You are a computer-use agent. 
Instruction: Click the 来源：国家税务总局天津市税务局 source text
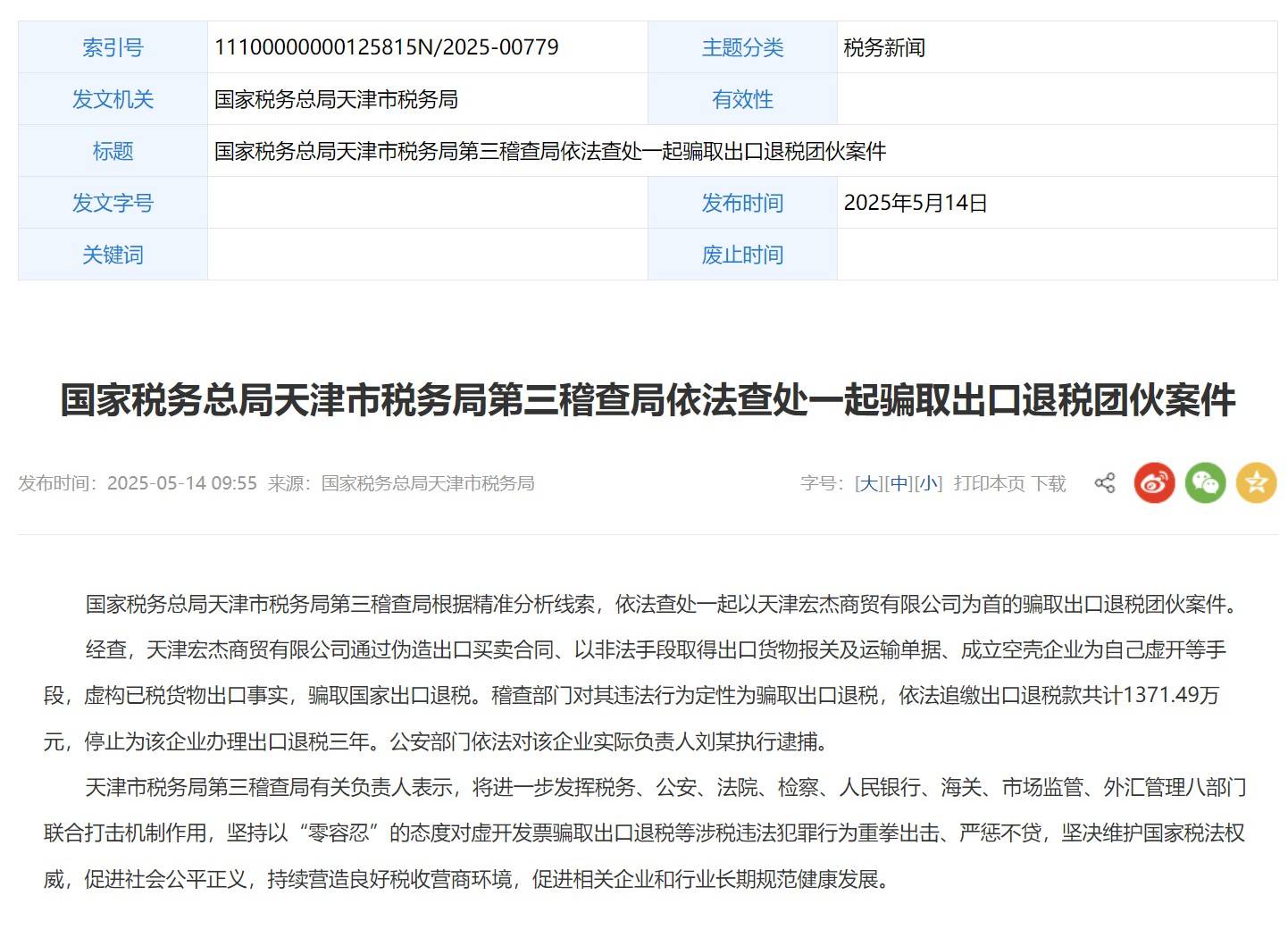401,483
